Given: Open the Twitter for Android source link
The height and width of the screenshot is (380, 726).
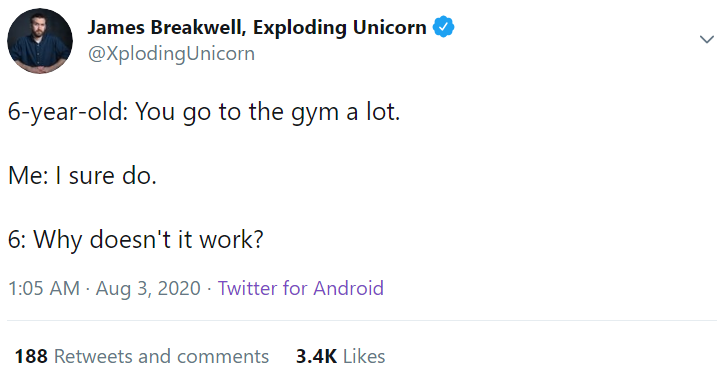Looking at the screenshot, I should tap(300, 288).
